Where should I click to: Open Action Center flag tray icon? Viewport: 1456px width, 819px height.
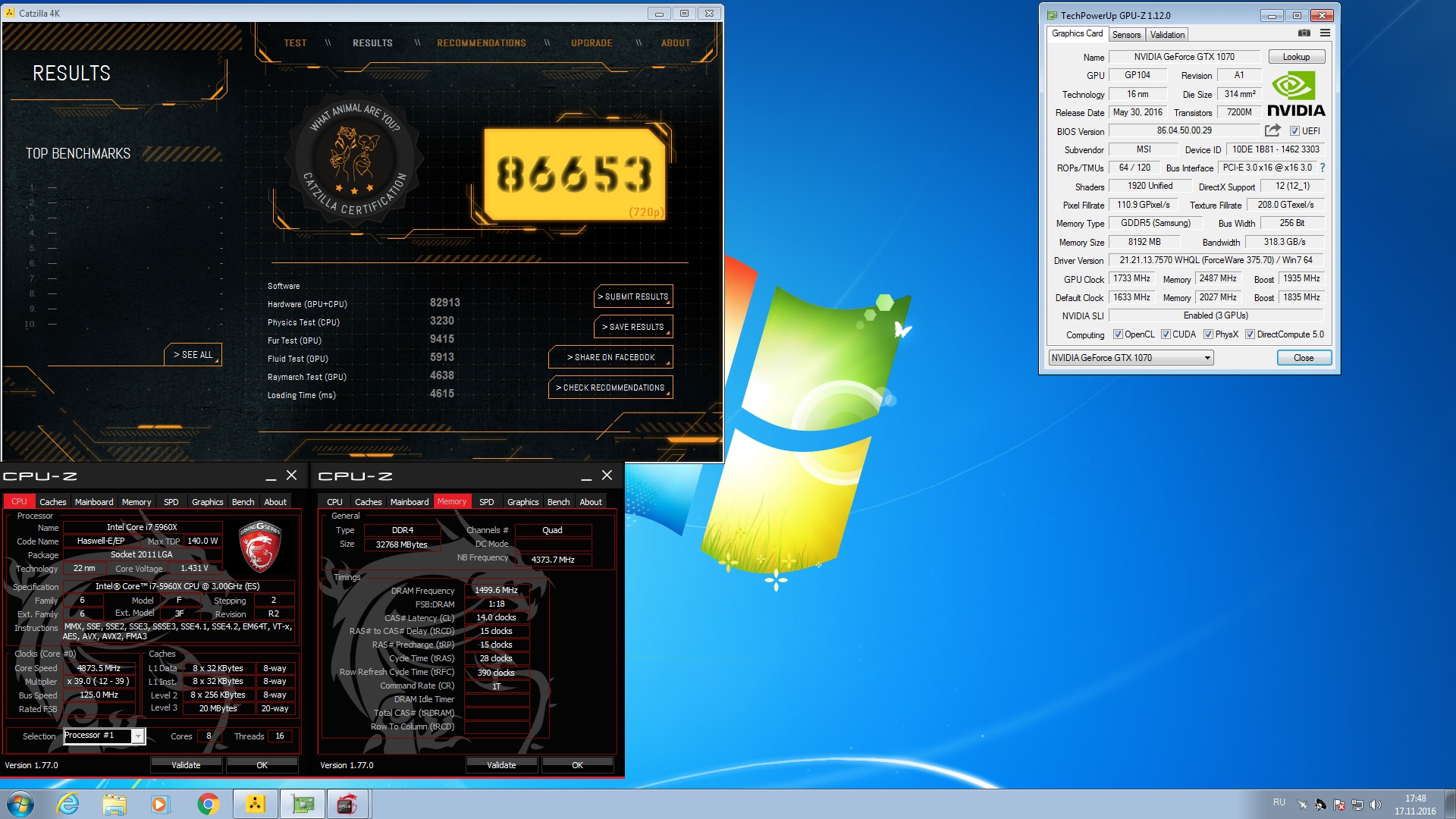[1339, 805]
